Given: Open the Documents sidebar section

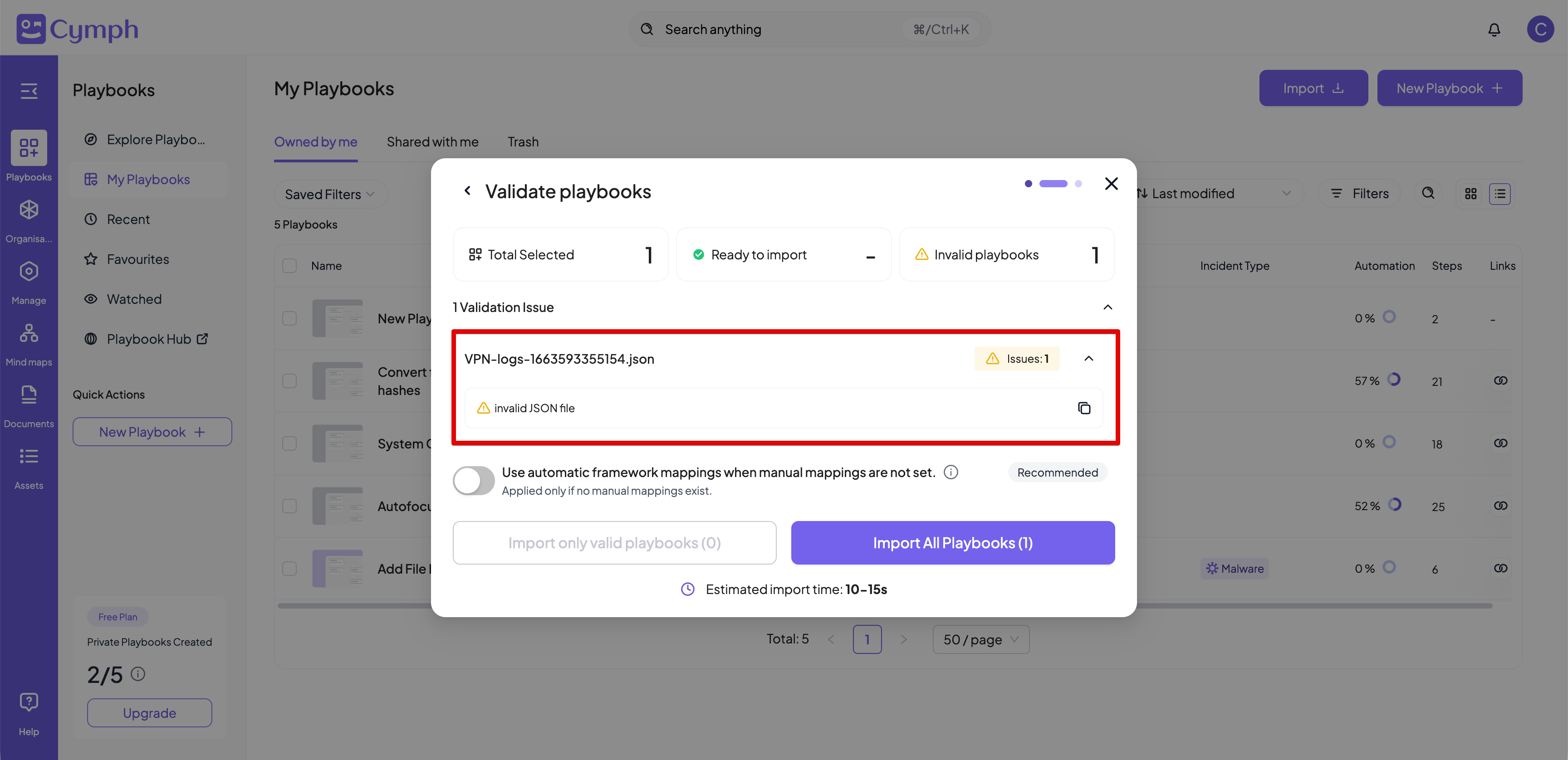Looking at the screenshot, I should [29, 405].
